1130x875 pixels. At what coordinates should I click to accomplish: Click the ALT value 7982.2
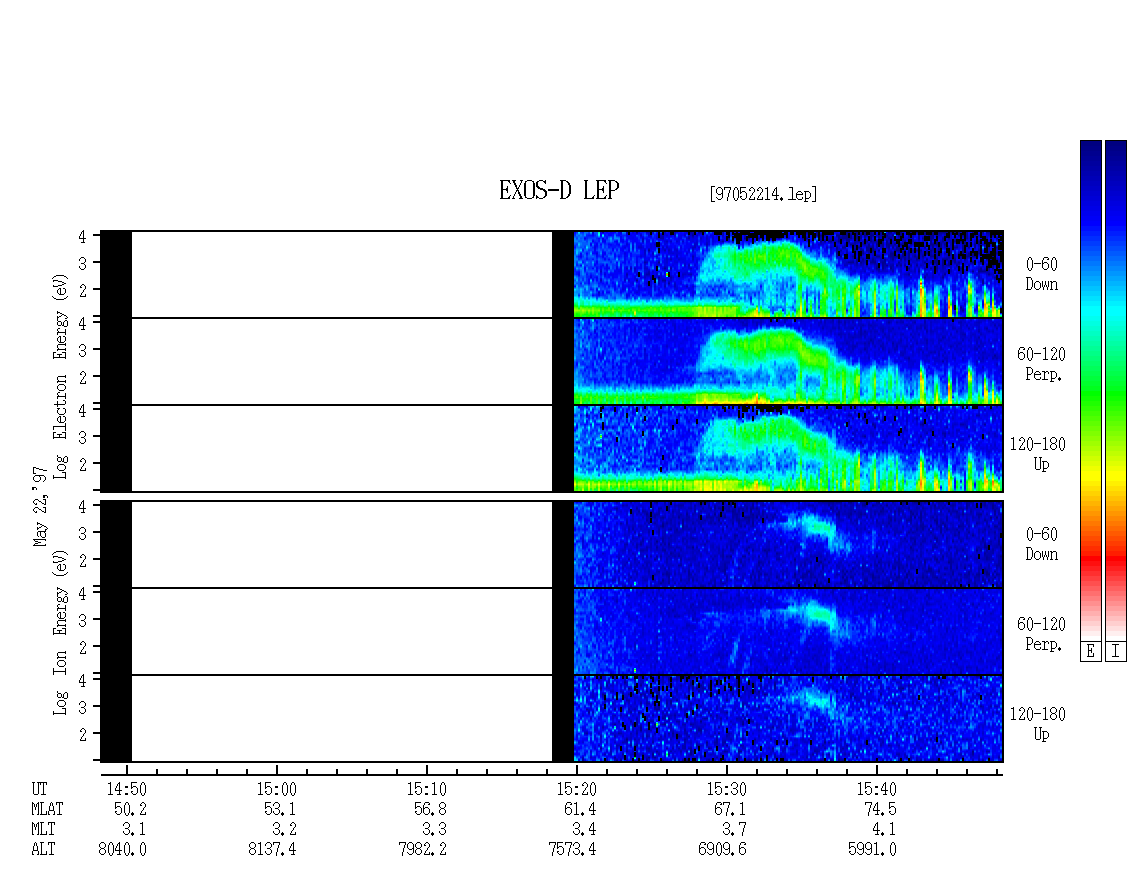pyautogui.click(x=422, y=850)
